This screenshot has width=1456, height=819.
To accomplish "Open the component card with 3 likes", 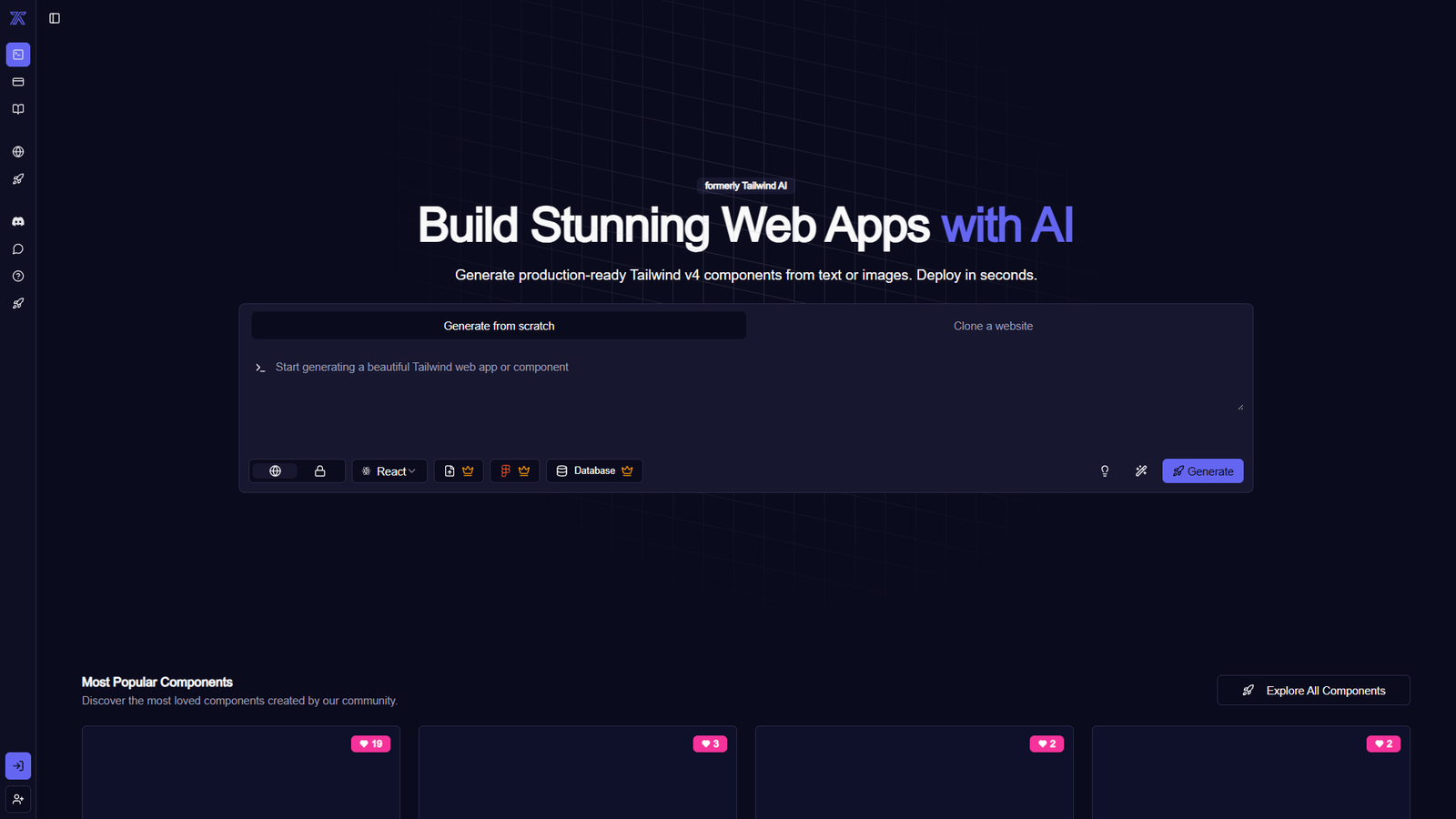I will click(578, 773).
